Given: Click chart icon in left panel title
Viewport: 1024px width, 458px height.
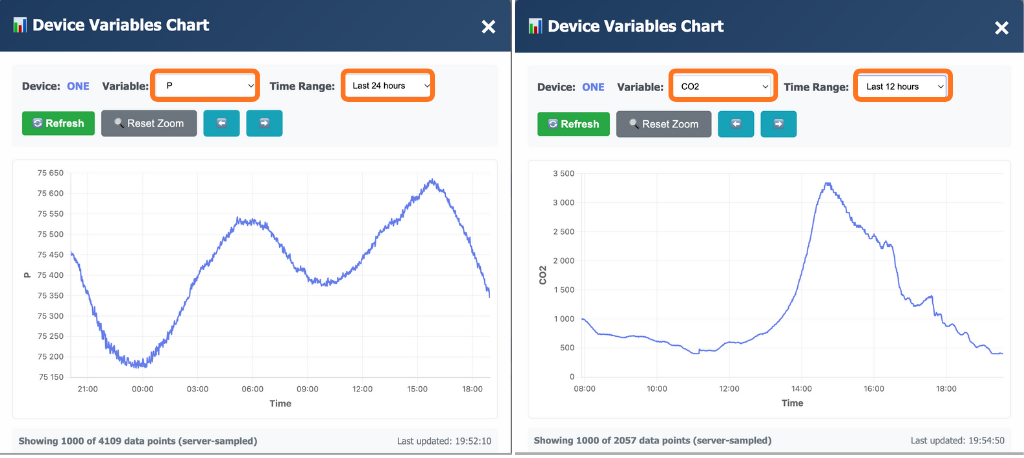Looking at the screenshot, I should tap(20, 25).
